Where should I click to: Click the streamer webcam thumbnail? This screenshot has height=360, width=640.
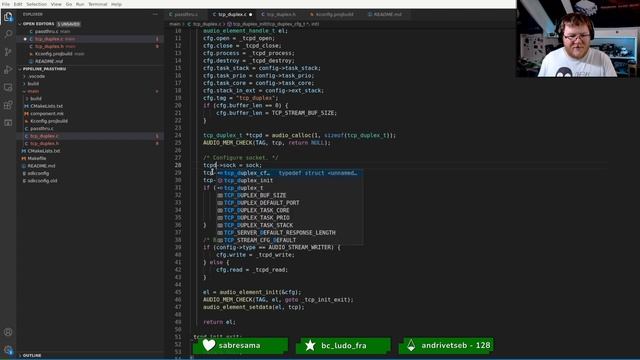click(x=578, y=38)
